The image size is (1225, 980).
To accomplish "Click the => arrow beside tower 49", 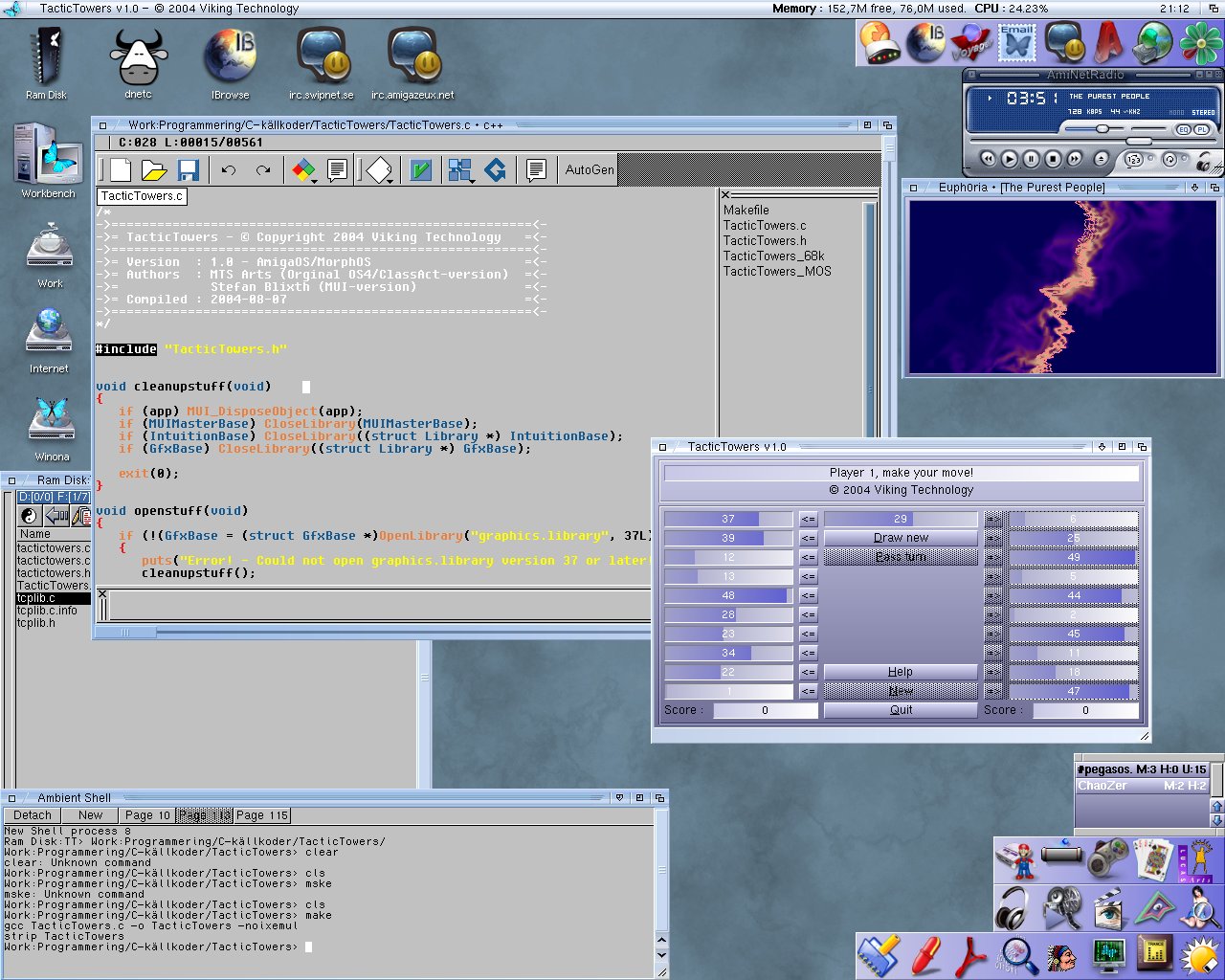I will click(993, 557).
